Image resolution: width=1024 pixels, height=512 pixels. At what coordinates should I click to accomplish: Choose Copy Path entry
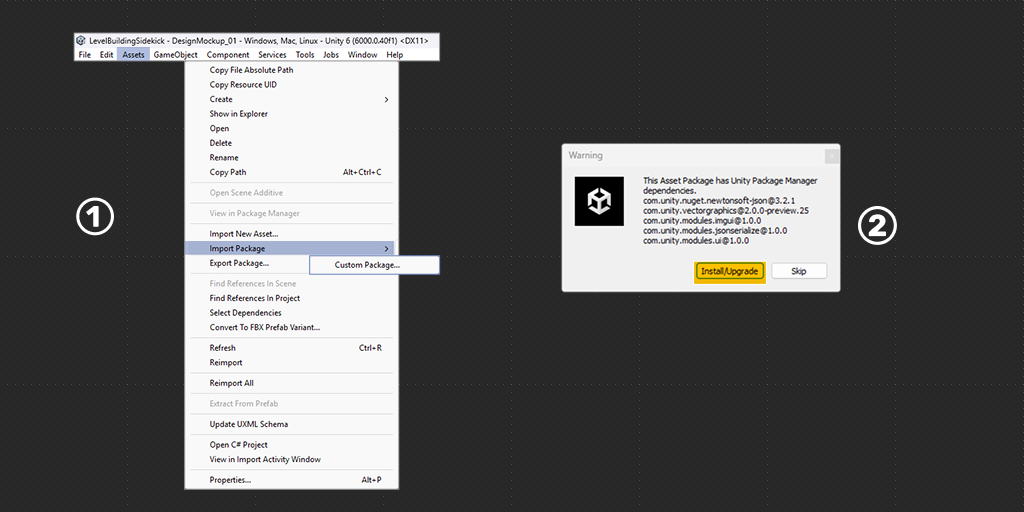coord(291,172)
